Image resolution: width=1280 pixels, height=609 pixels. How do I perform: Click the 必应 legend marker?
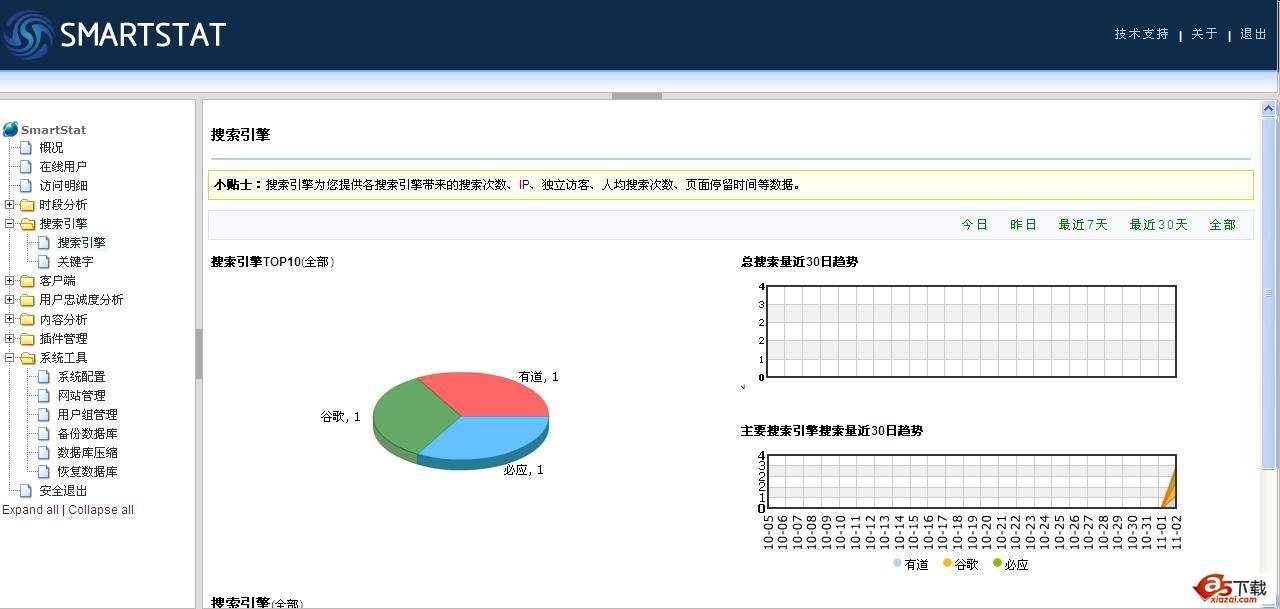tap(997, 563)
